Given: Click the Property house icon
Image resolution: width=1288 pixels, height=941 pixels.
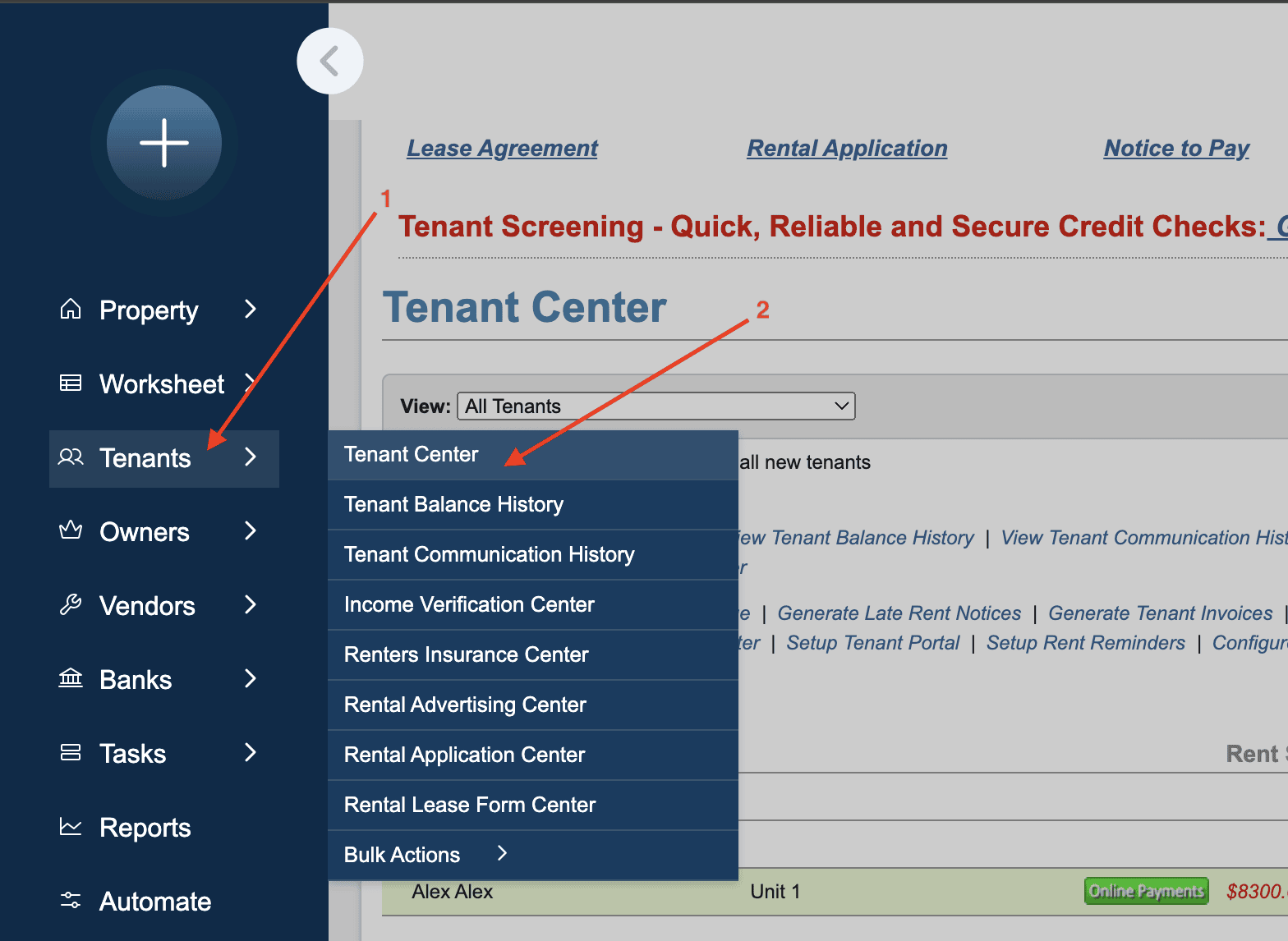Looking at the screenshot, I should [71, 310].
